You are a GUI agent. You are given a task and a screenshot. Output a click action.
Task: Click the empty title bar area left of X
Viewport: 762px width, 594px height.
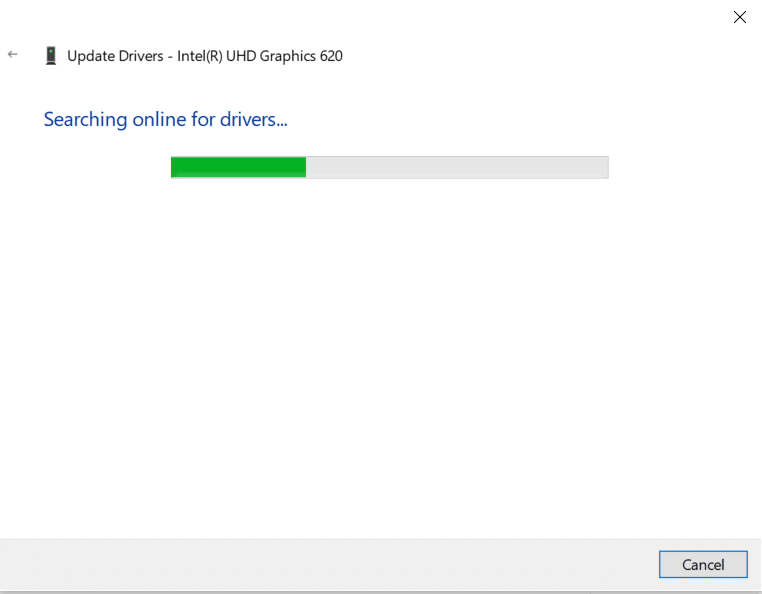point(400,17)
